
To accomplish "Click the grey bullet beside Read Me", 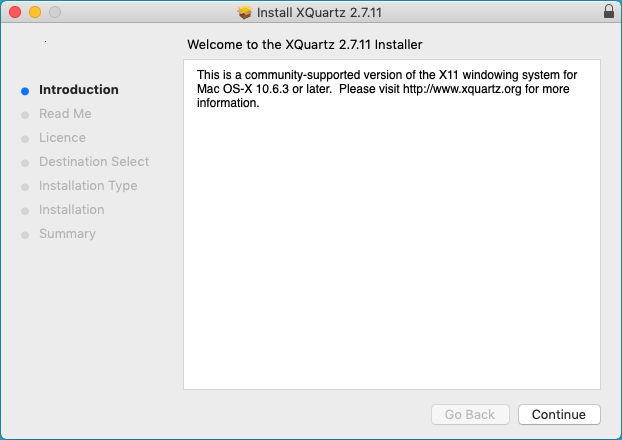I will coord(25,114).
